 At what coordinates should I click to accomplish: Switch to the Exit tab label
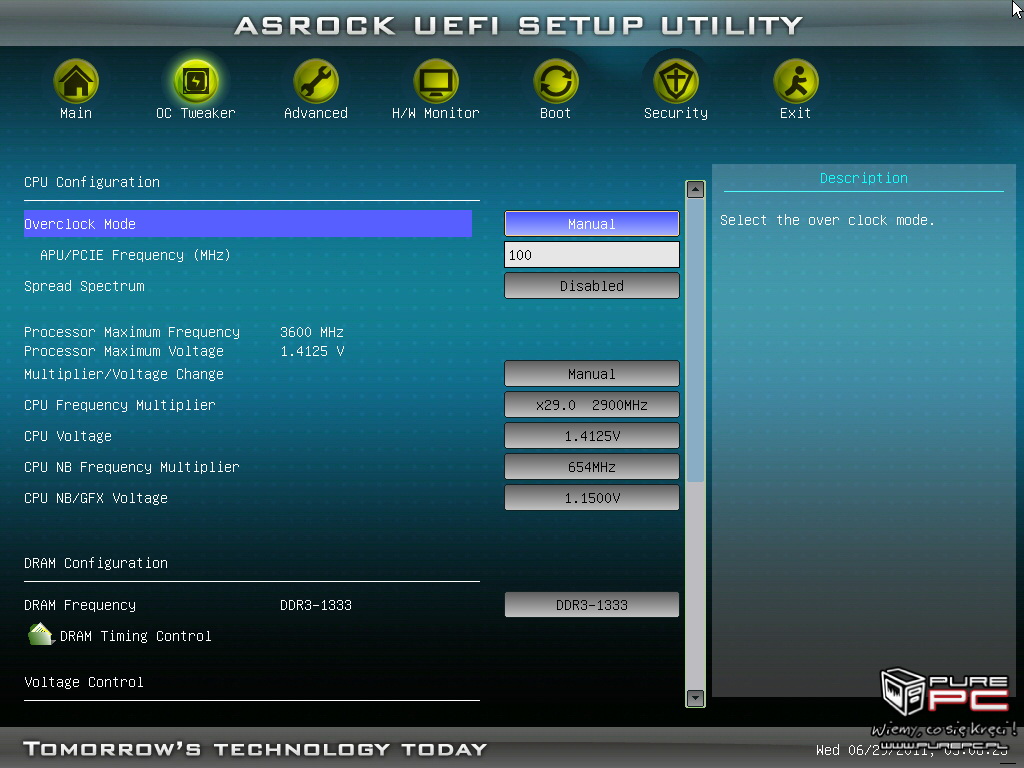tap(795, 113)
